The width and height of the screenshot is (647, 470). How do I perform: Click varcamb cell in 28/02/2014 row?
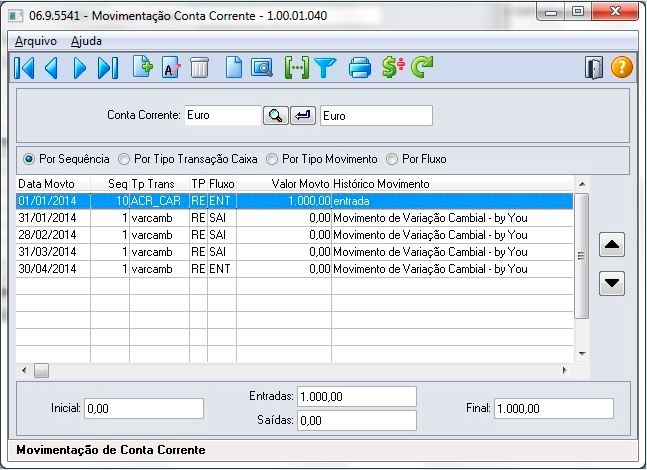159,235
